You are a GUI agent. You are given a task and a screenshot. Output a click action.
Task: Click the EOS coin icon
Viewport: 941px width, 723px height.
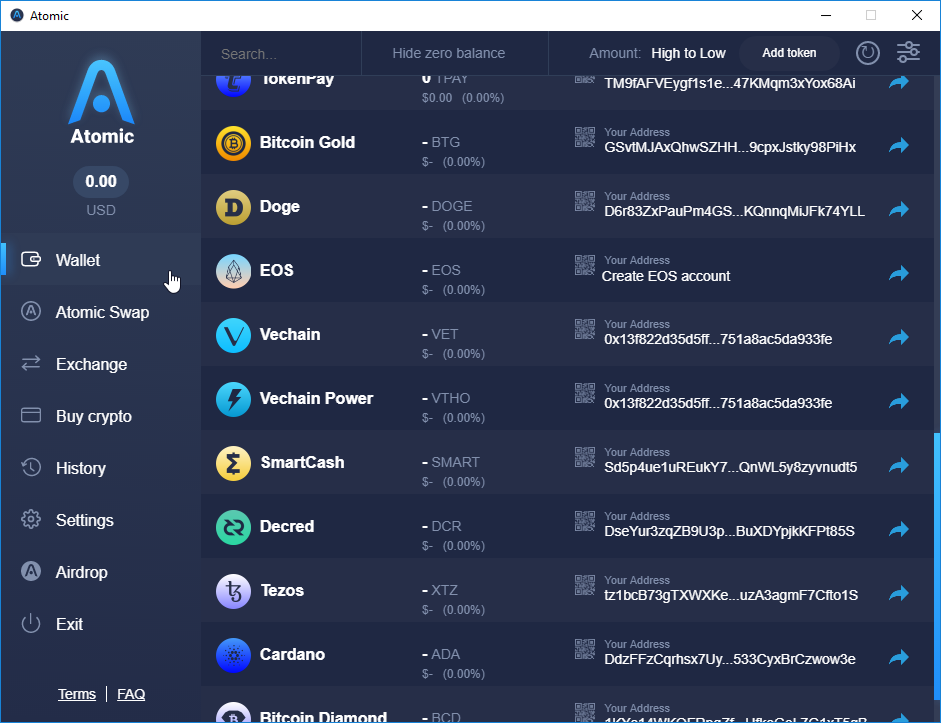click(x=233, y=271)
